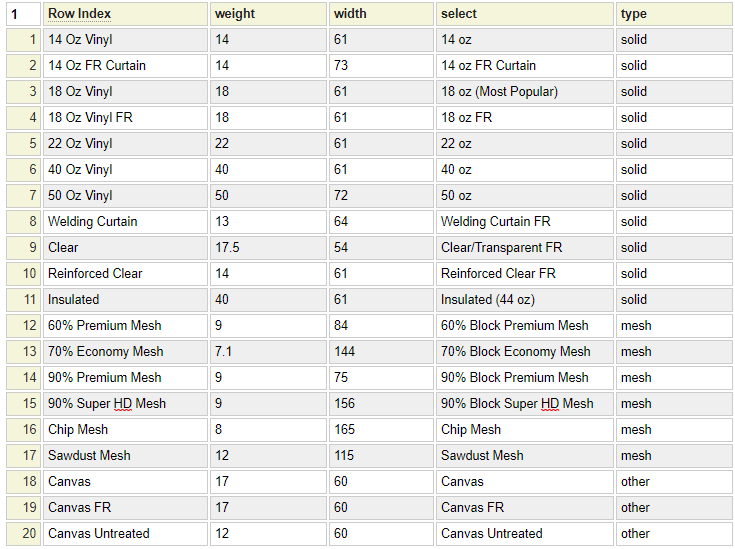This screenshot has width=735, height=549.
Task: Click the "90% Block Super HD Mesh" cell
Action: pos(524,403)
